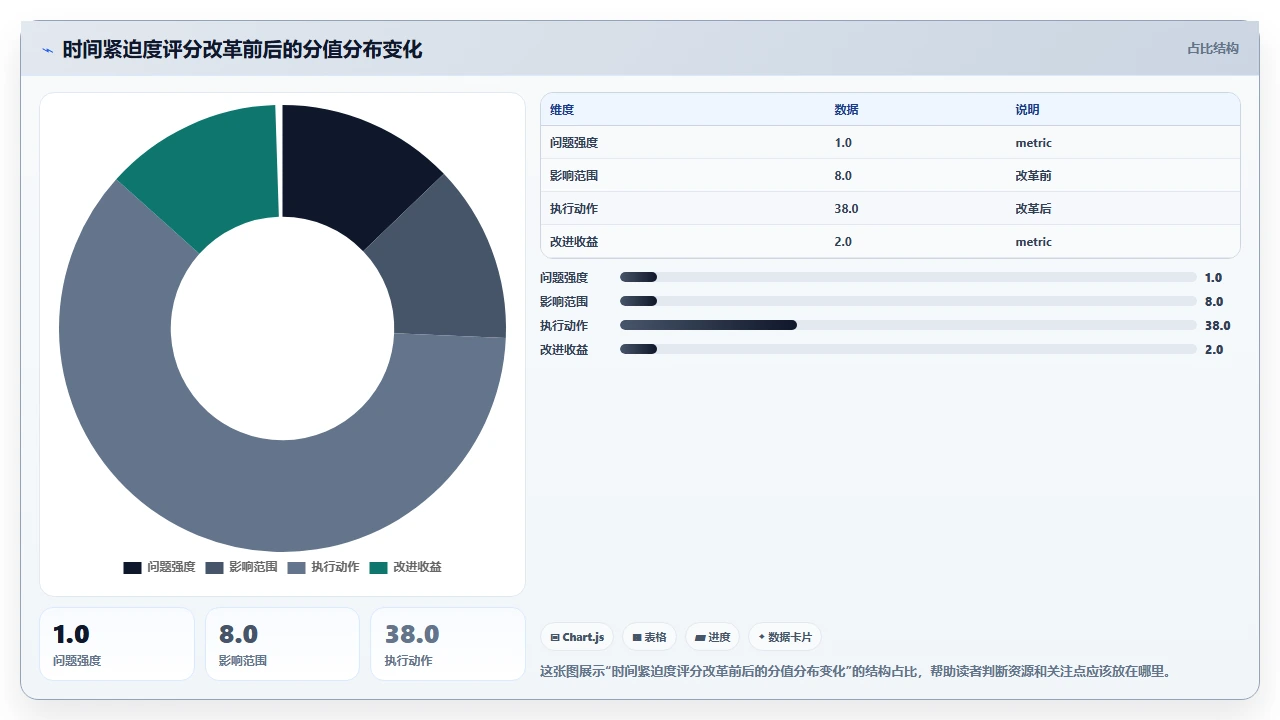This screenshot has height=720, width=1280.
Task: Click the 进度 tag chip
Action: pyautogui.click(x=712, y=637)
